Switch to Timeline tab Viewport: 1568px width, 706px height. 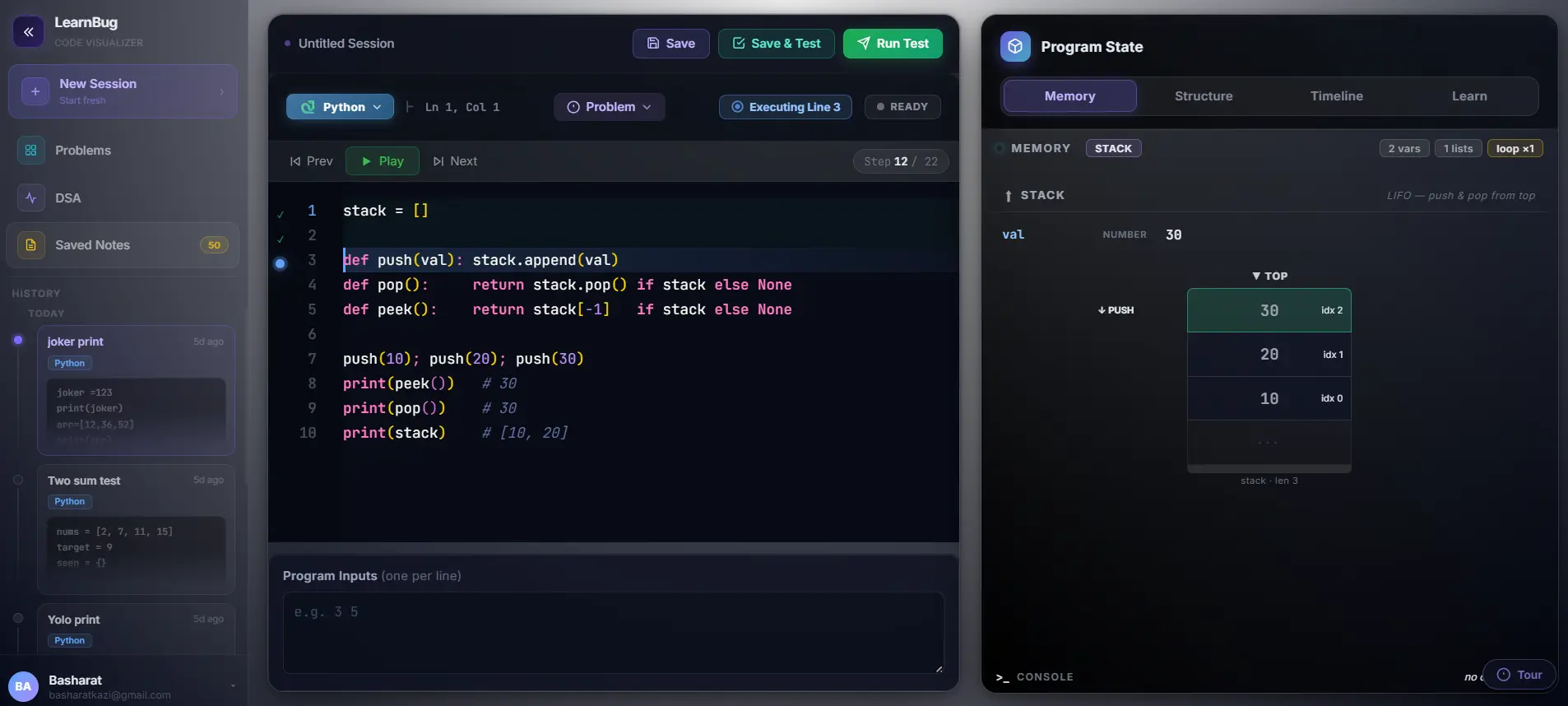[x=1337, y=96]
